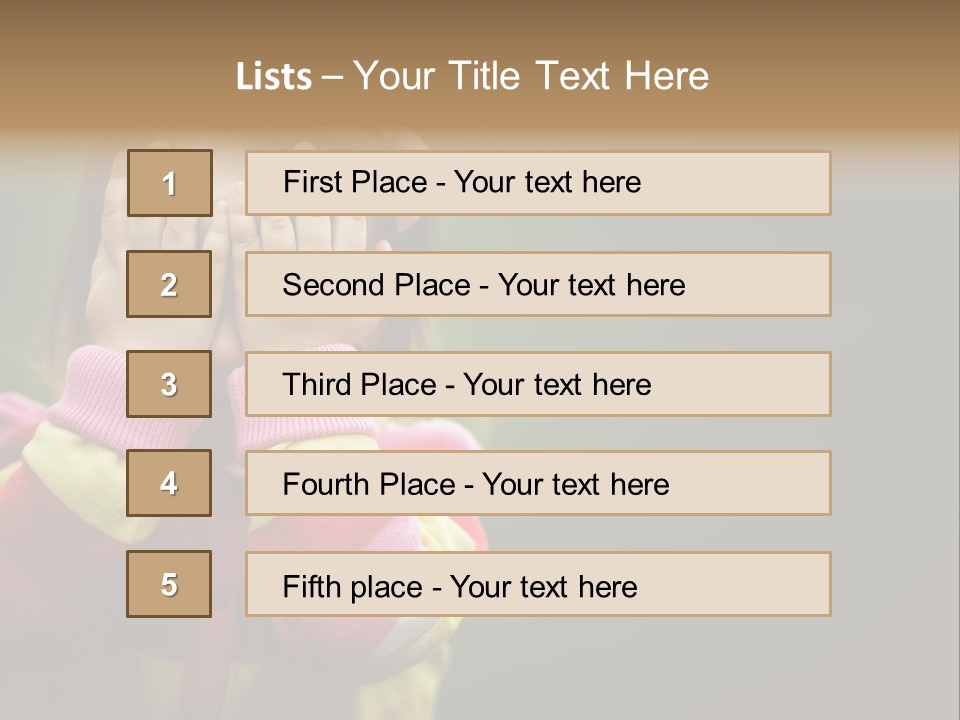The height and width of the screenshot is (720, 960).
Task: Choose the number 5 box
Action: coord(169,584)
